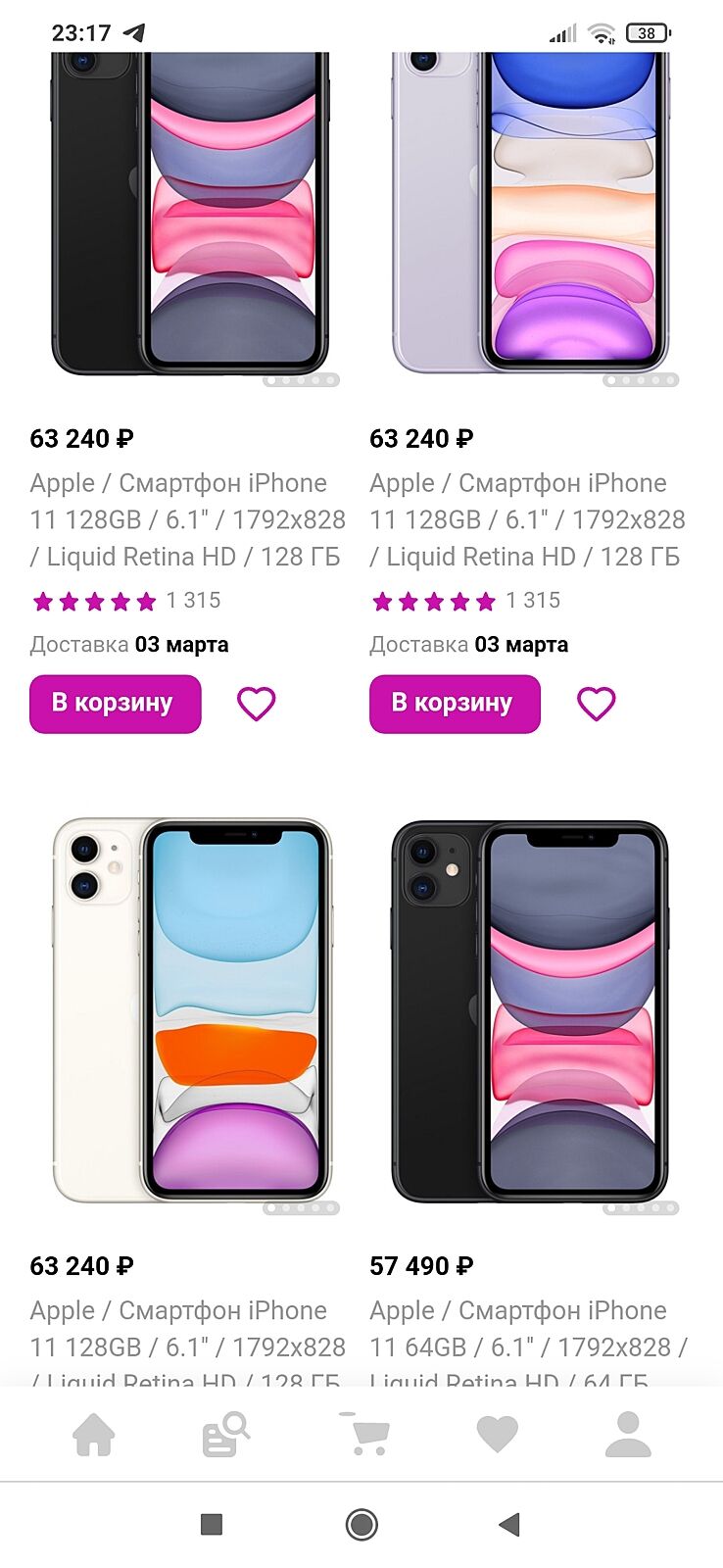The height and width of the screenshot is (1568, 723).
Task: Open the white iPhone 11 product image
Action: point(192,1011)
